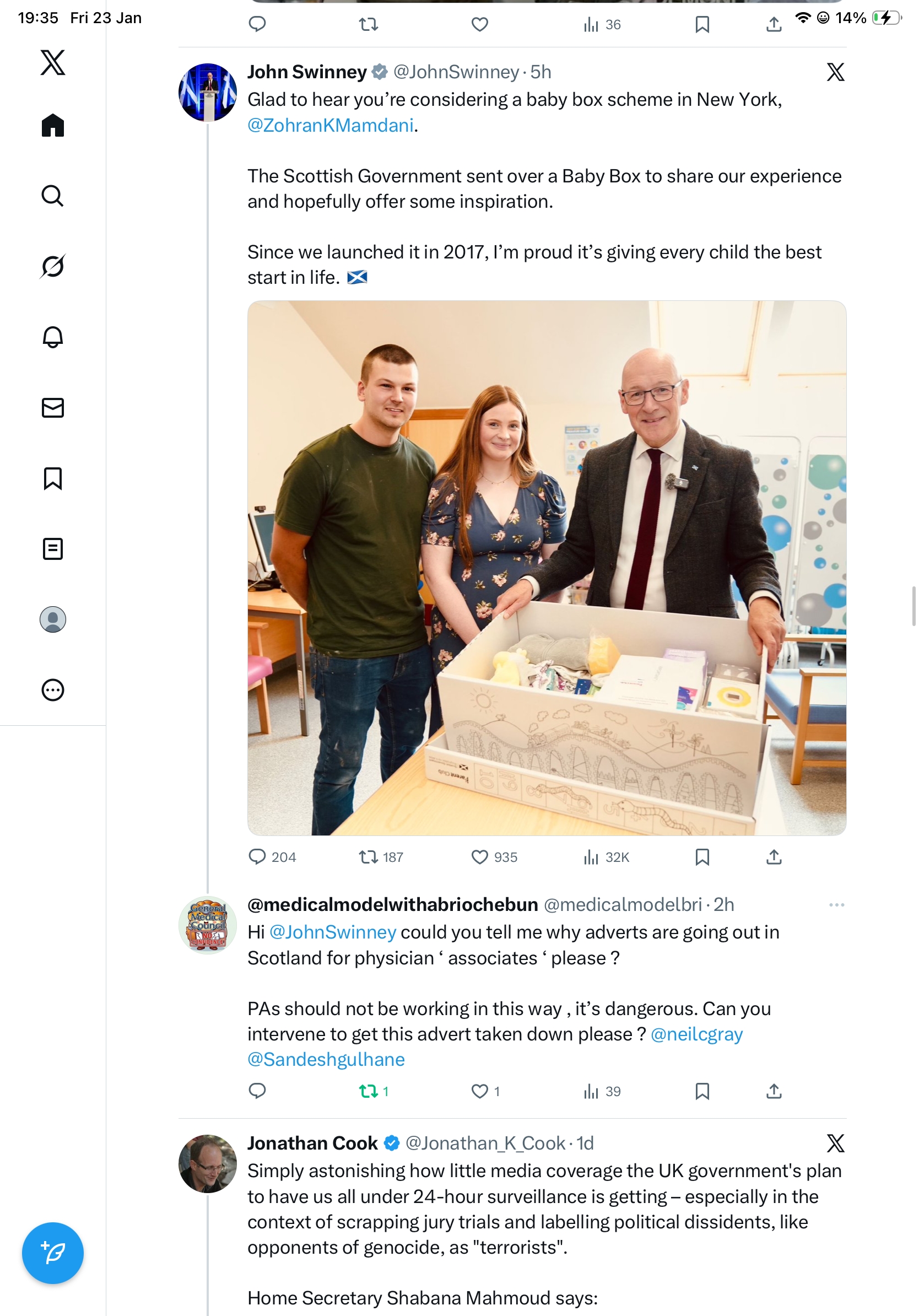The height and width of the screenshot is (1316, 919).
Task: Open Bookmarks from the sidebar
Action: (x=53, y=478)
